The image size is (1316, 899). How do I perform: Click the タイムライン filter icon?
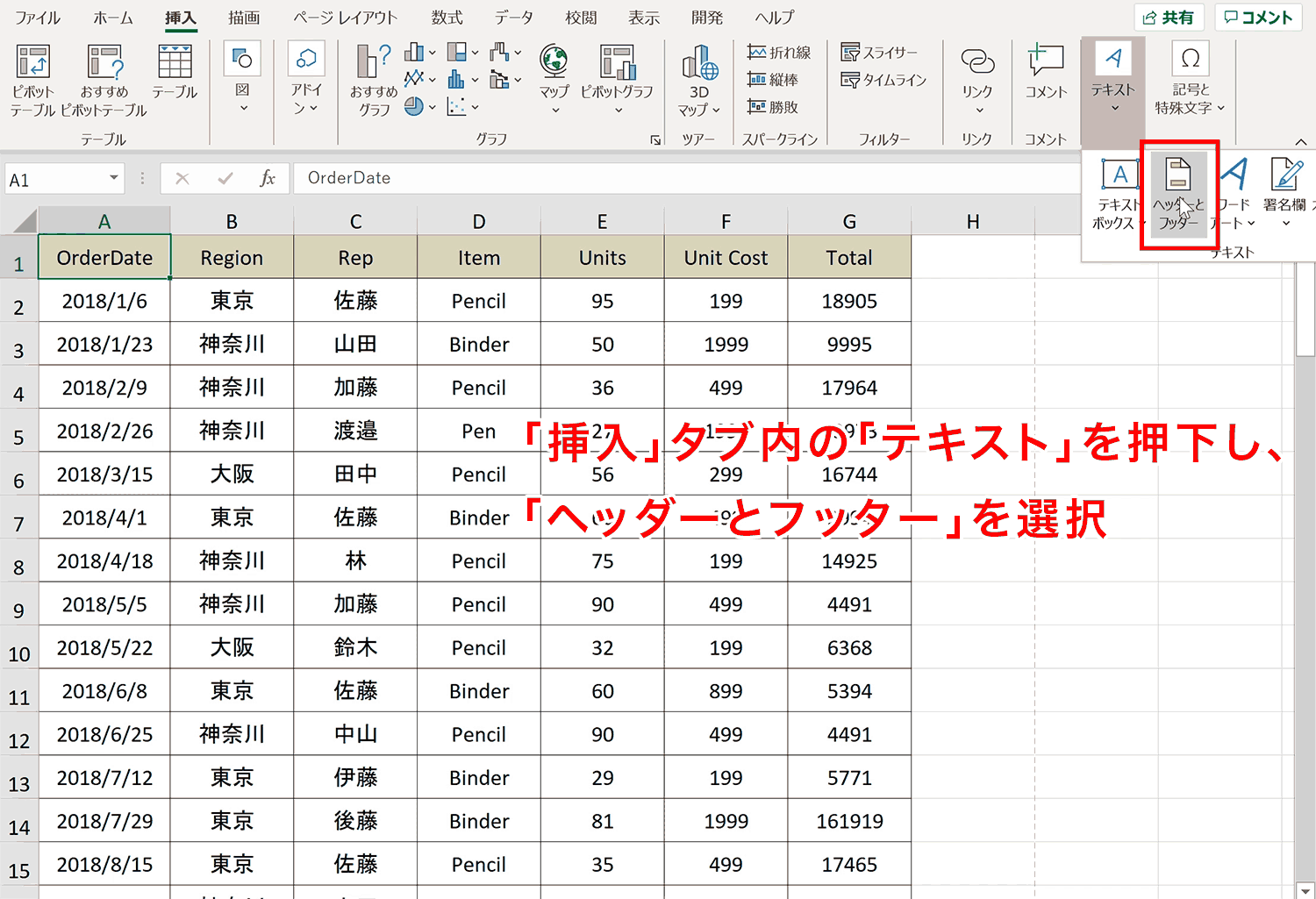click(x=883, y=80)
